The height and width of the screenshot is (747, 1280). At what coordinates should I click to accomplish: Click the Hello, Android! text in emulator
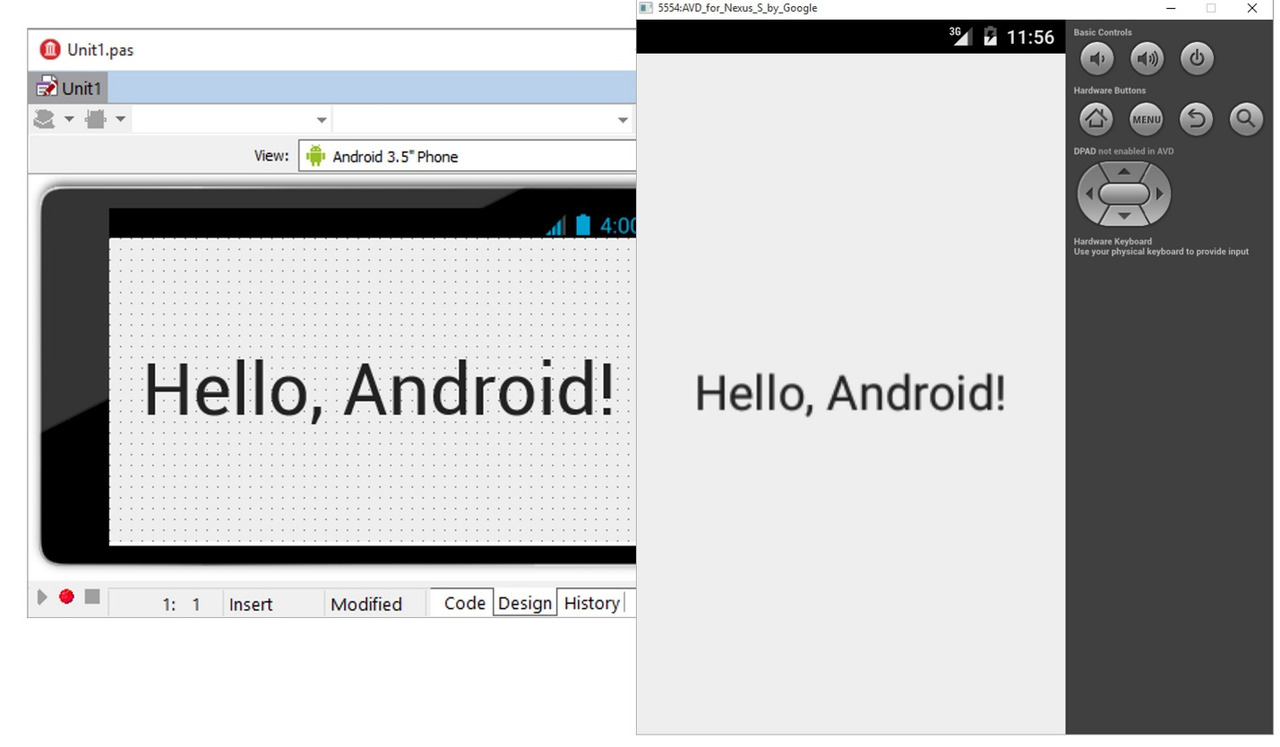[850, 392]
